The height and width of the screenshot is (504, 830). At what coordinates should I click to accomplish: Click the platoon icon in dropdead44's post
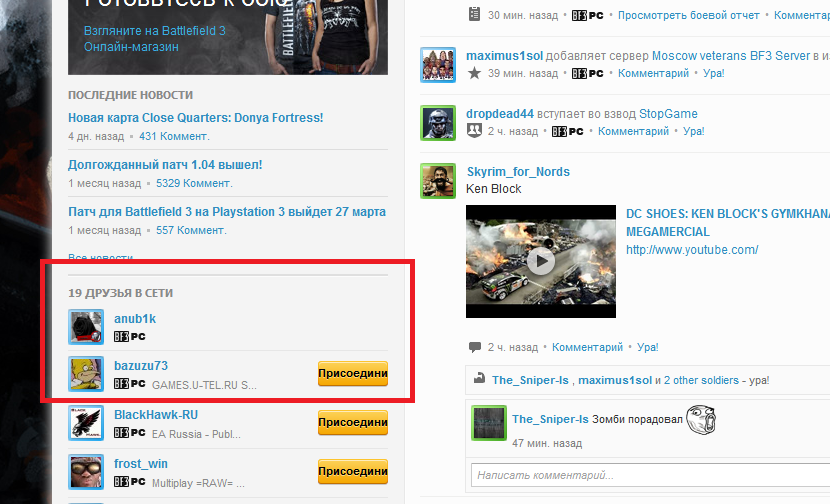[474, 130]
